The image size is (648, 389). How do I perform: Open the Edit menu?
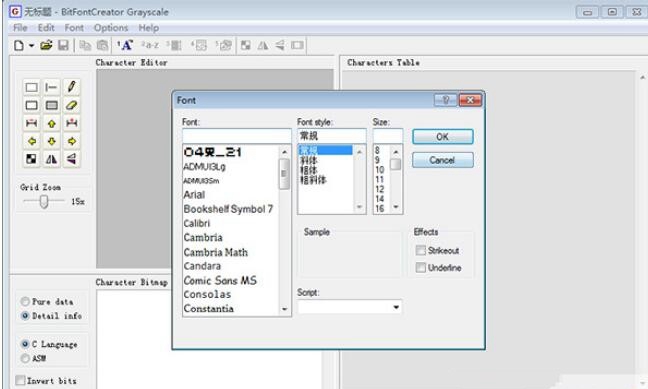click(x=46, y=28)
